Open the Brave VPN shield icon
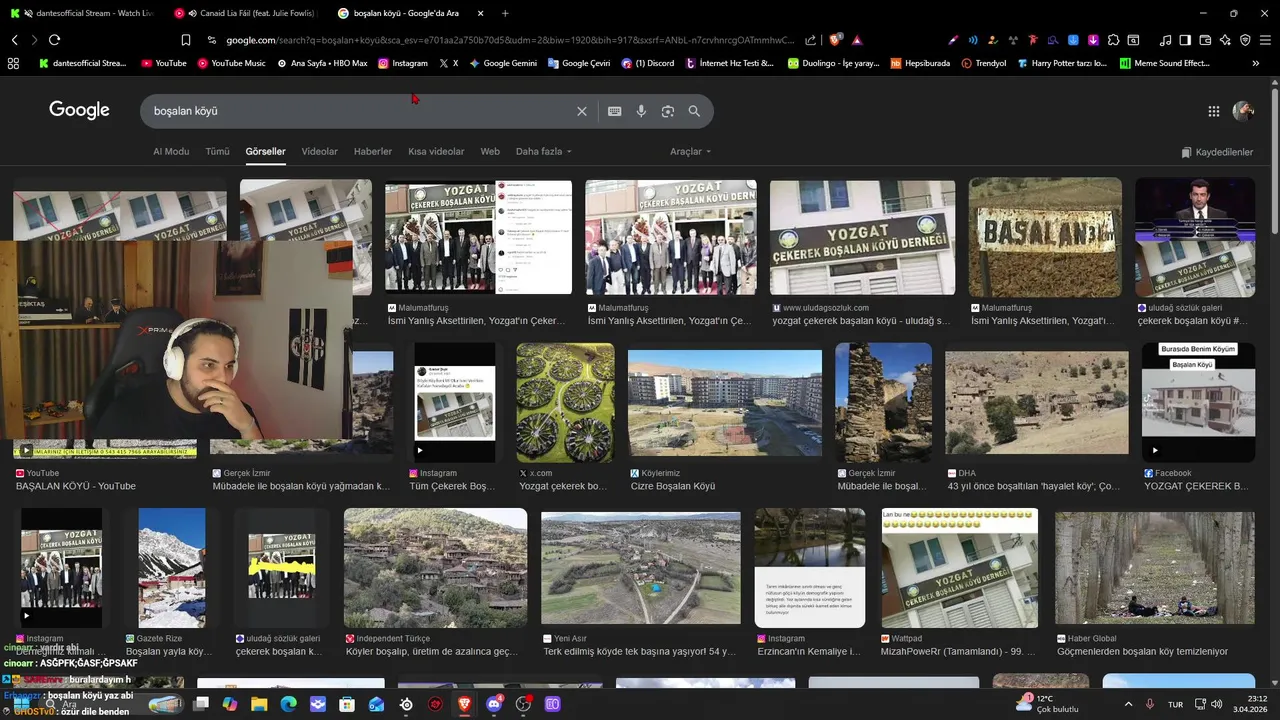Viewport: 1280px width, 720px height. click(1245, 40)
